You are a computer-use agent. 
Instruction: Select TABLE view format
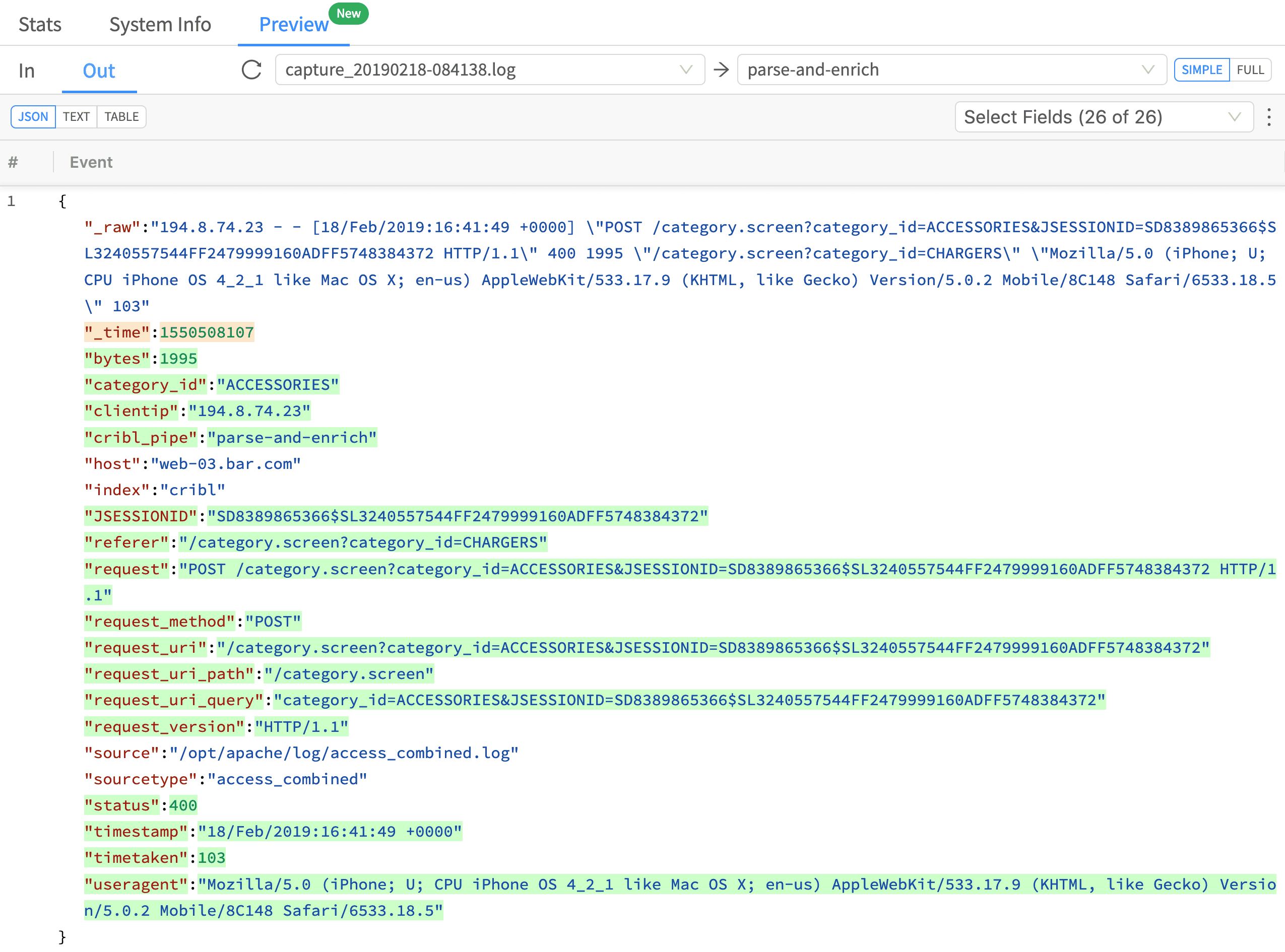[x=121, y=117]
